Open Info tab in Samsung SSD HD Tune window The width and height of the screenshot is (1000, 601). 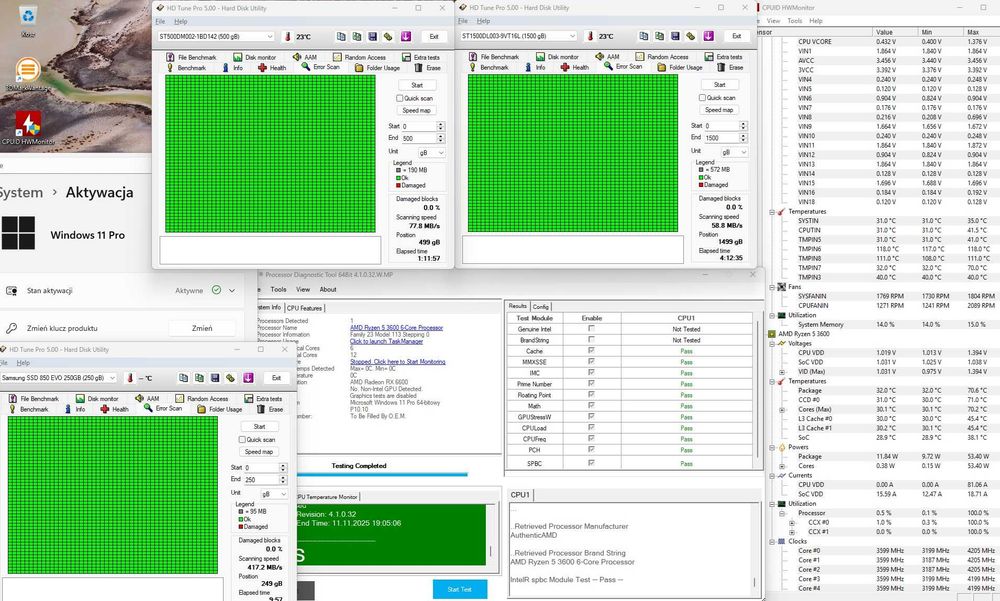tap(75, 409)
